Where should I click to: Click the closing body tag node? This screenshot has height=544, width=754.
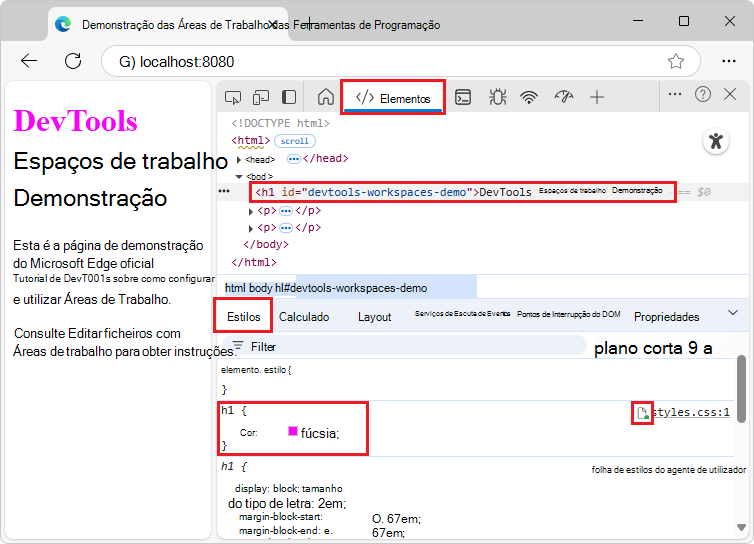(266, 244)
